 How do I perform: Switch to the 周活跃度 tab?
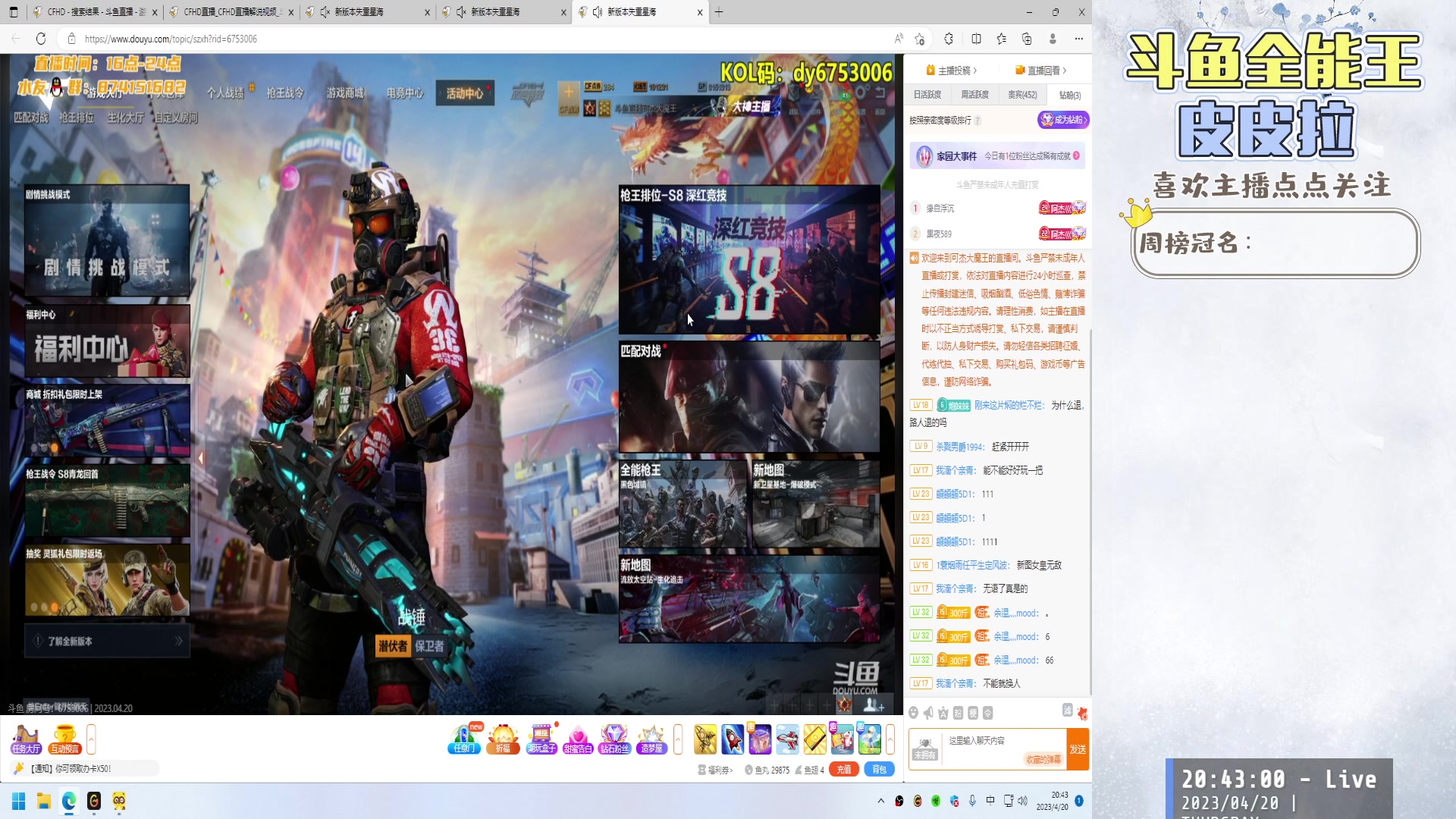(x=974, y=95)
